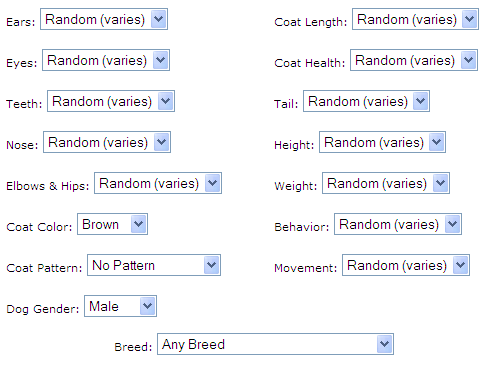
Task: Click the arrow next to Brown
Action: point(138,224)
